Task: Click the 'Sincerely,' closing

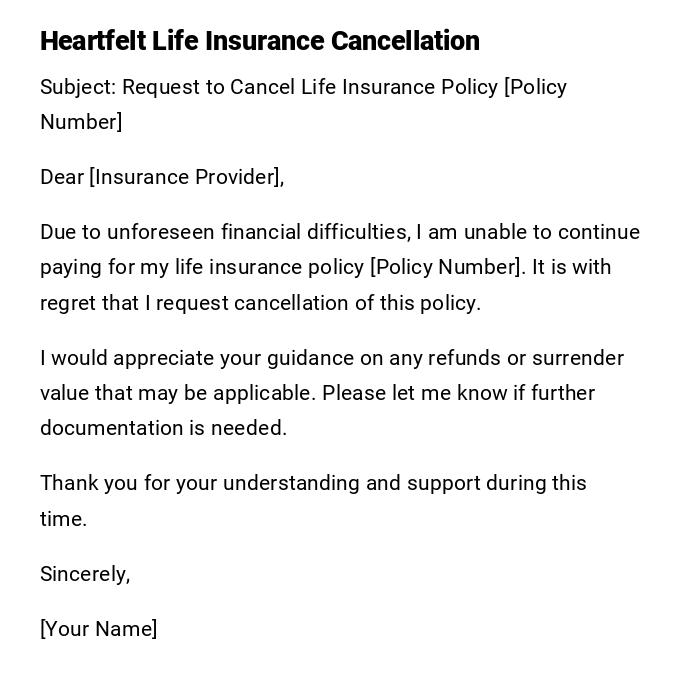Action: click(x=85, y=574)
